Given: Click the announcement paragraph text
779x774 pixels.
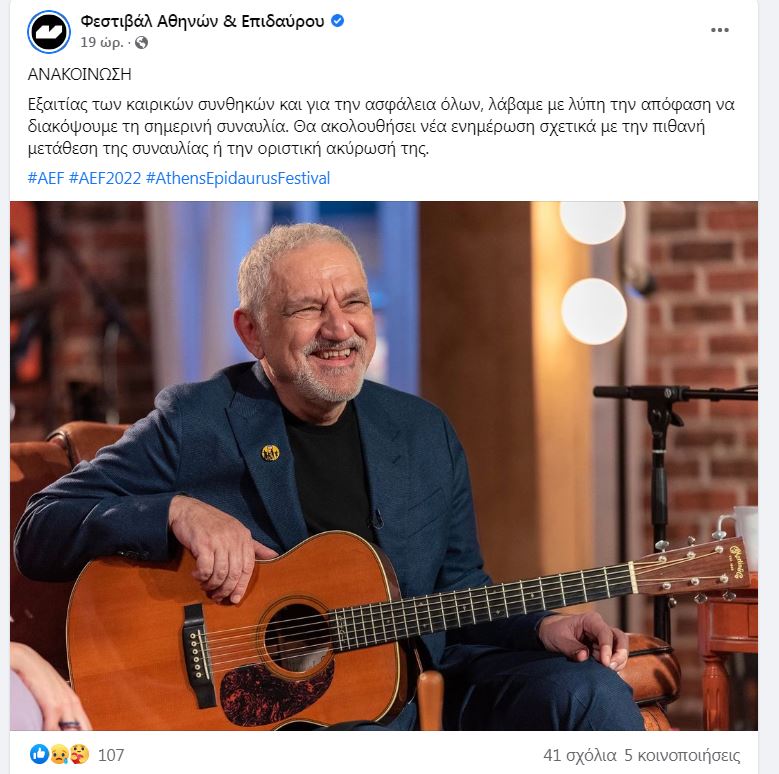Looking at the screenshot, I should [381, 127].
